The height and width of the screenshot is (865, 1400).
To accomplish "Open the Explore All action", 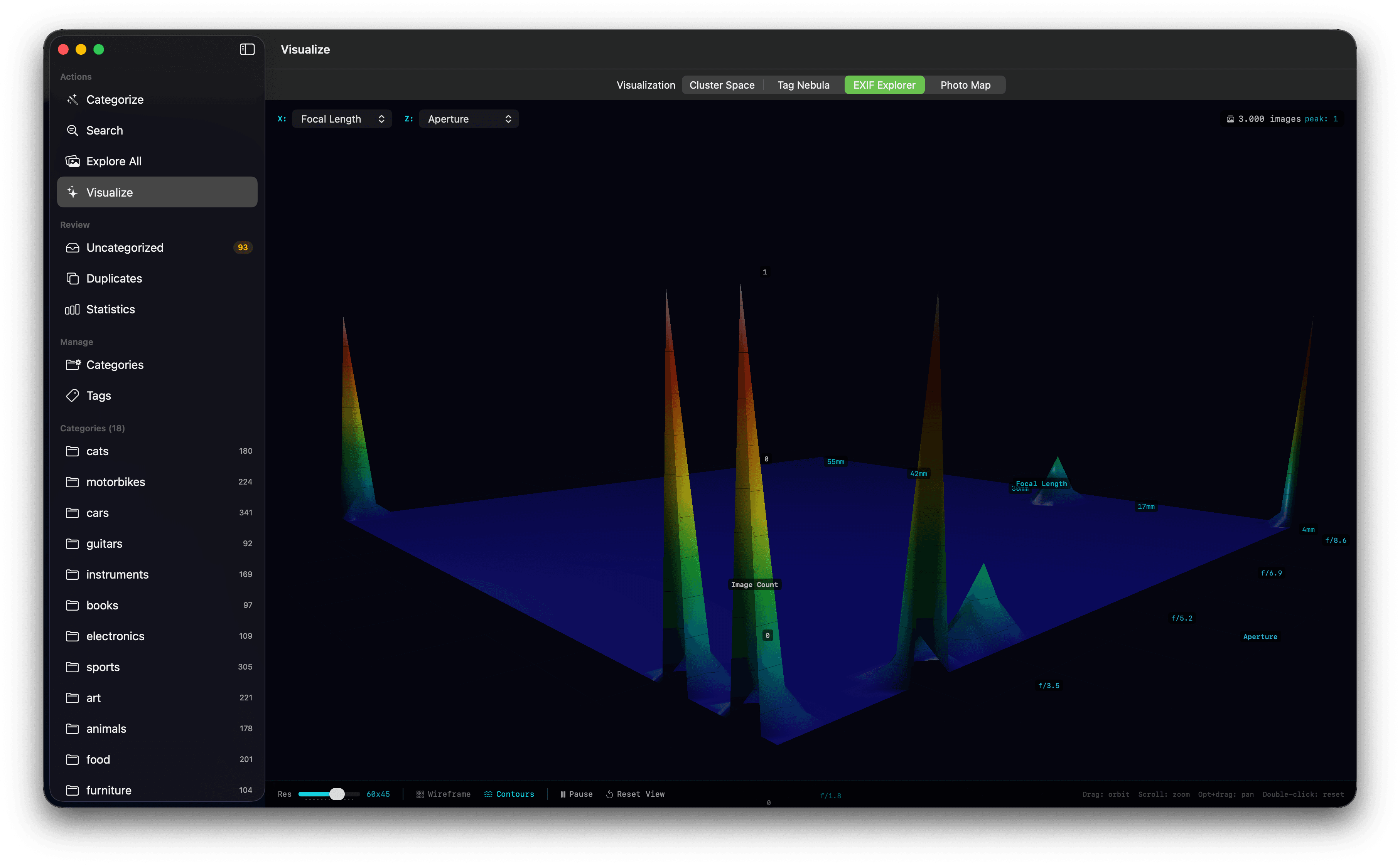I will pos(157,162).
